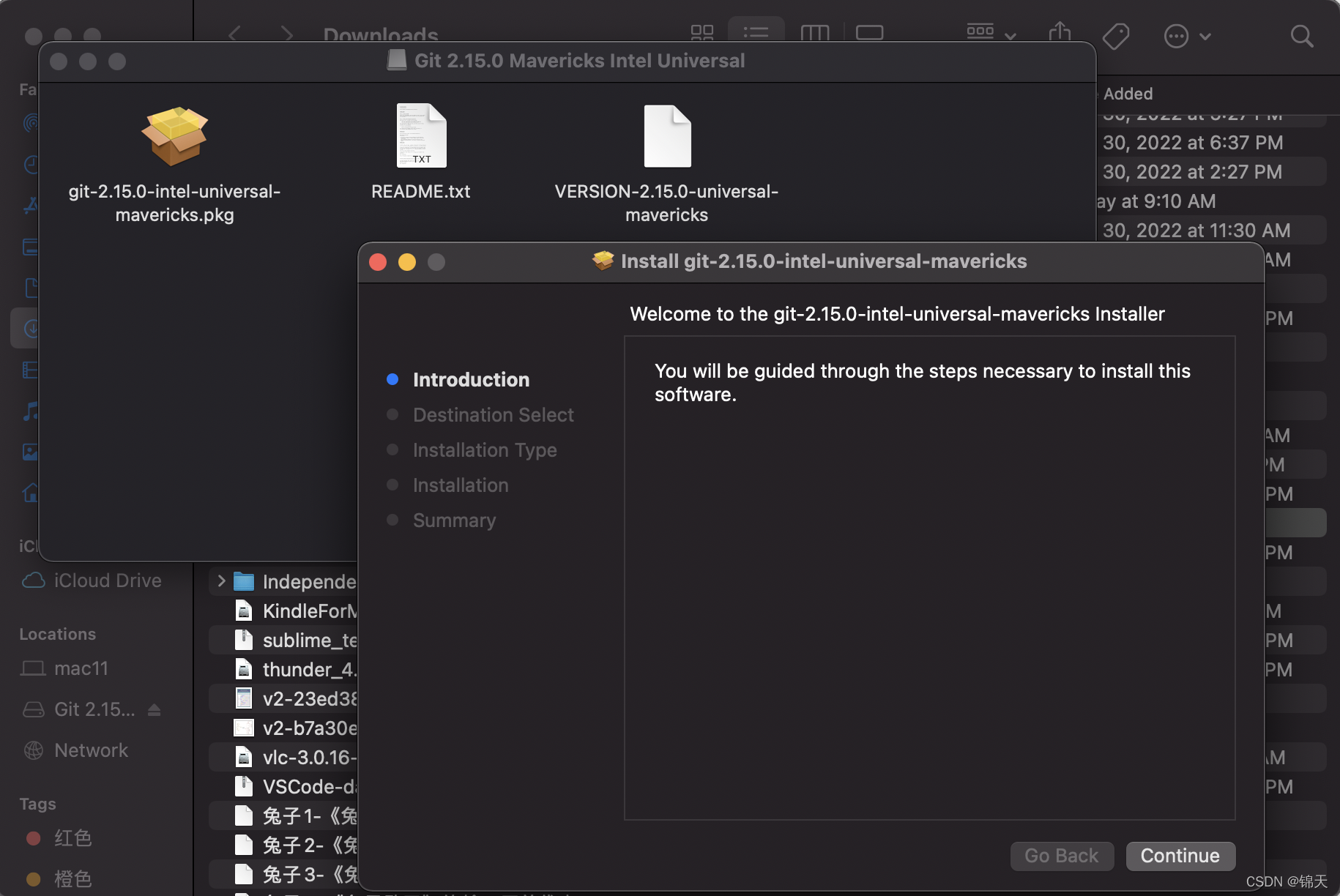Image resolution: width=1340 pixels, height=896 pixels.
Task: Eject the Git 2.15 disk image
Action: coord(154,710)
